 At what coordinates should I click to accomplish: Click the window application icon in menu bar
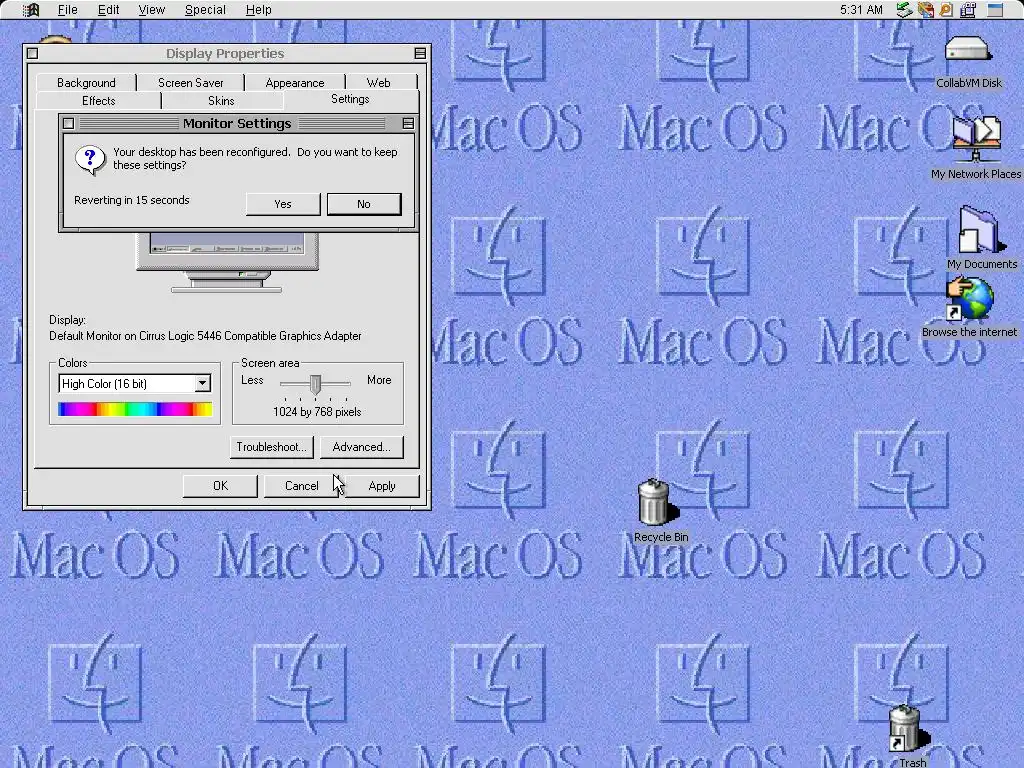pyautogui.click(x=995, y=10)
